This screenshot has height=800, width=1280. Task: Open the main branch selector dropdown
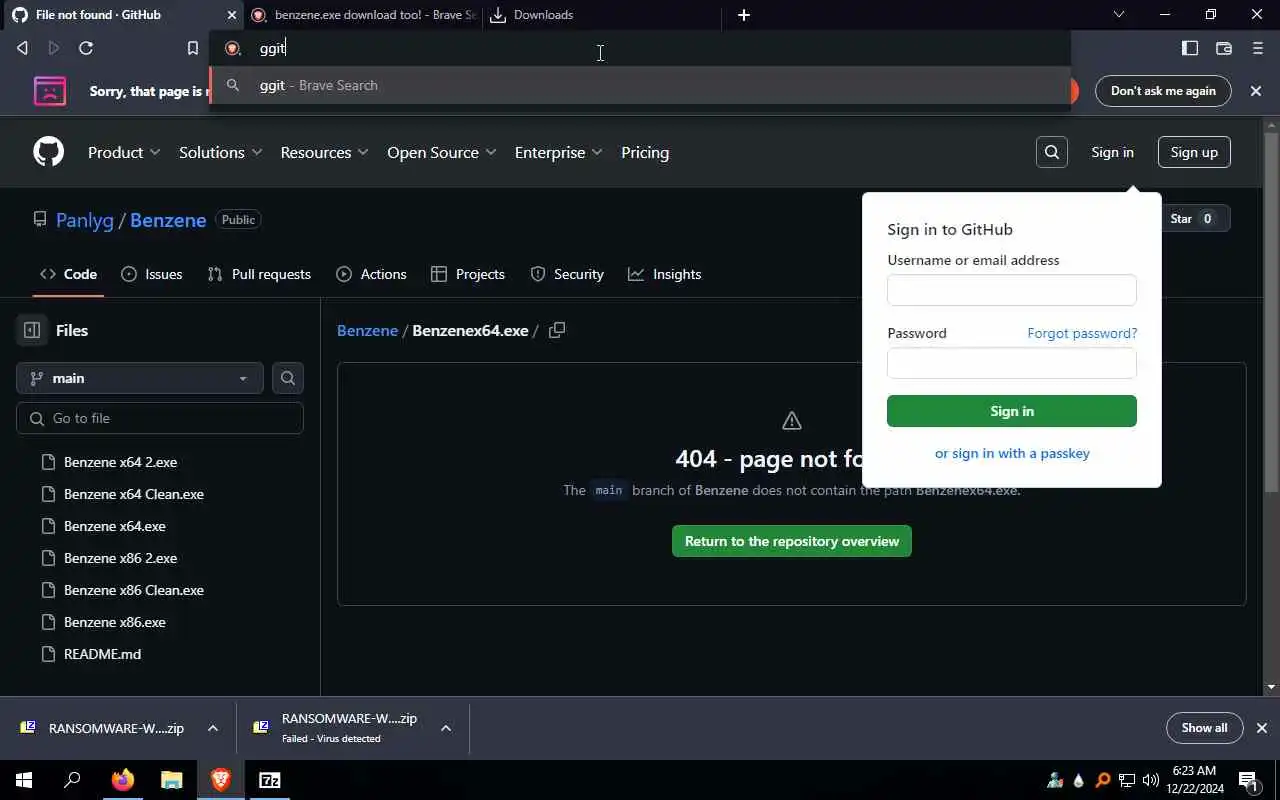(140, 378)
